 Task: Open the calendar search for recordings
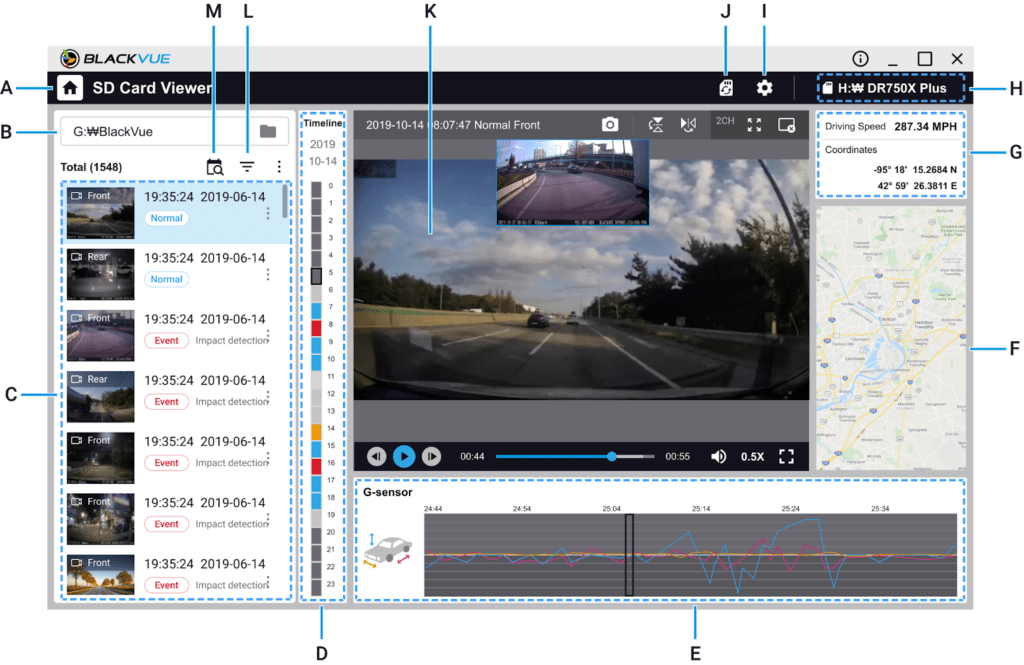click(214, 167)
